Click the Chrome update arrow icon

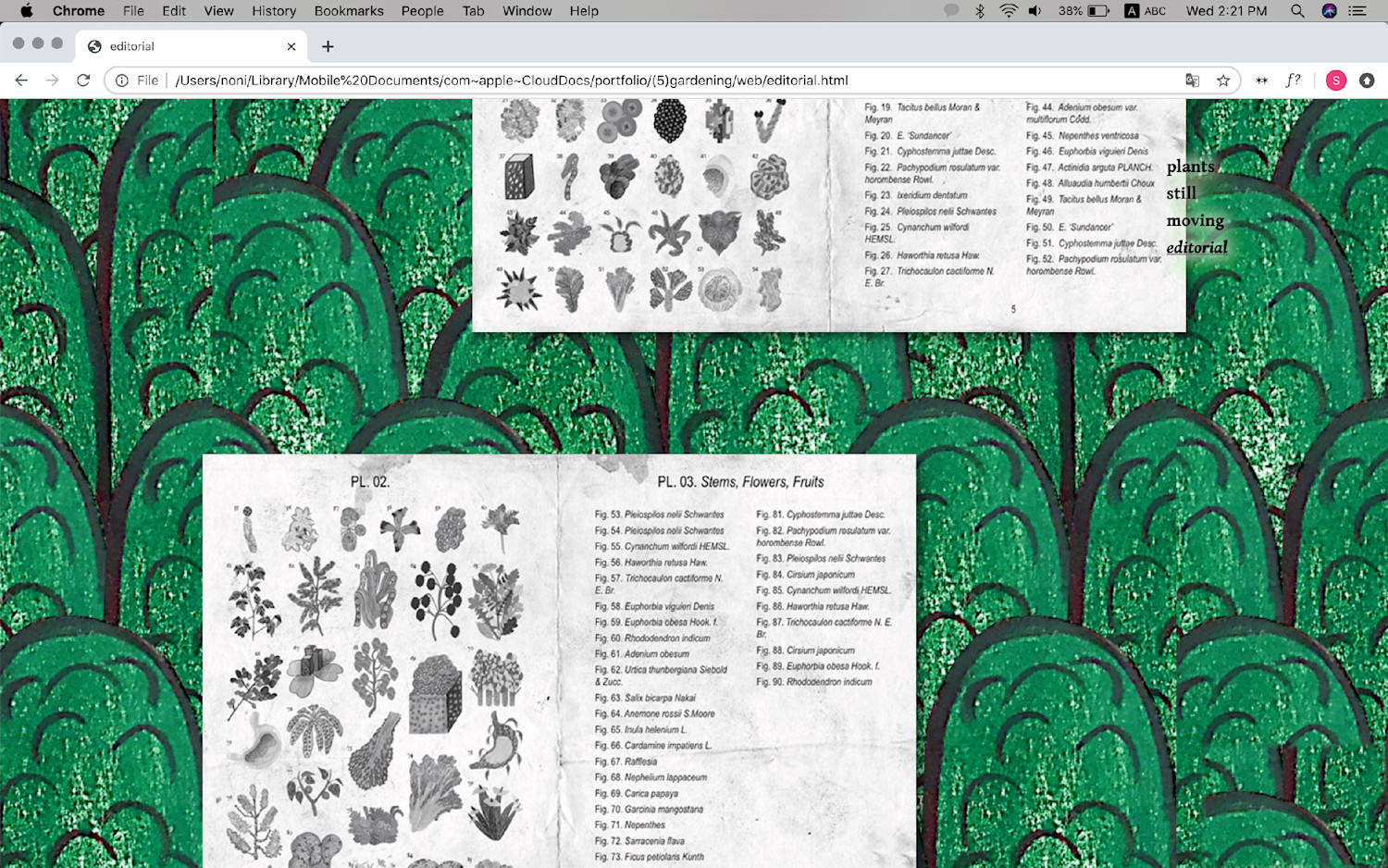[x=1367, y=81]
